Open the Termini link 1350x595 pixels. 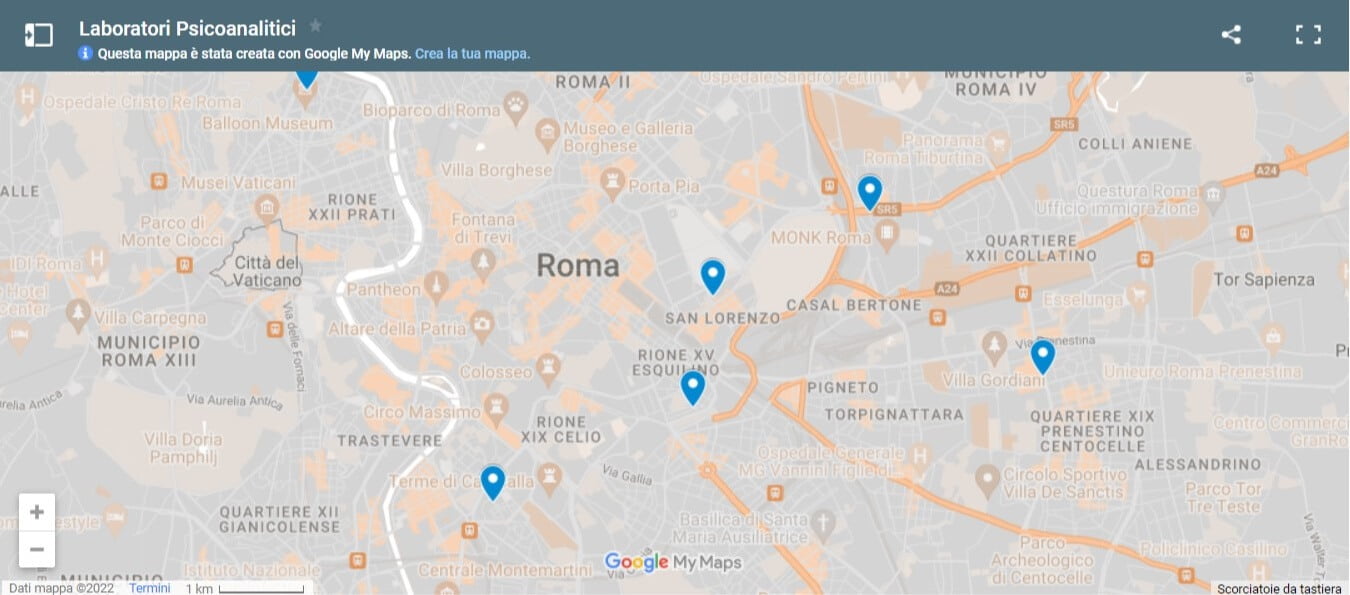pyautogui.click(x=150, y=588)
